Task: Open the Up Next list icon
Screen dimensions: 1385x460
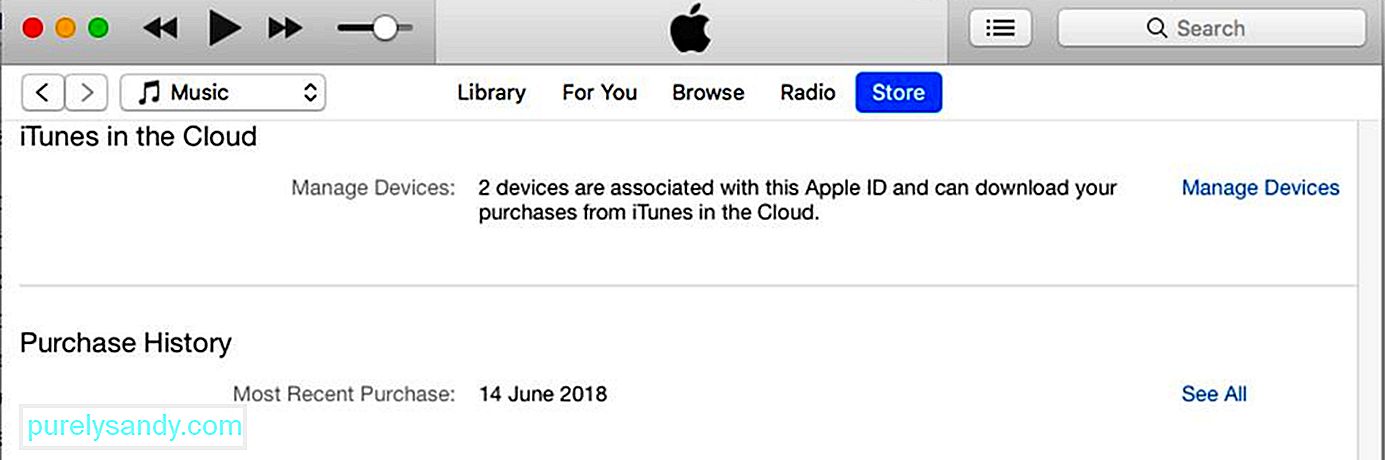Action: [1000, 28]
